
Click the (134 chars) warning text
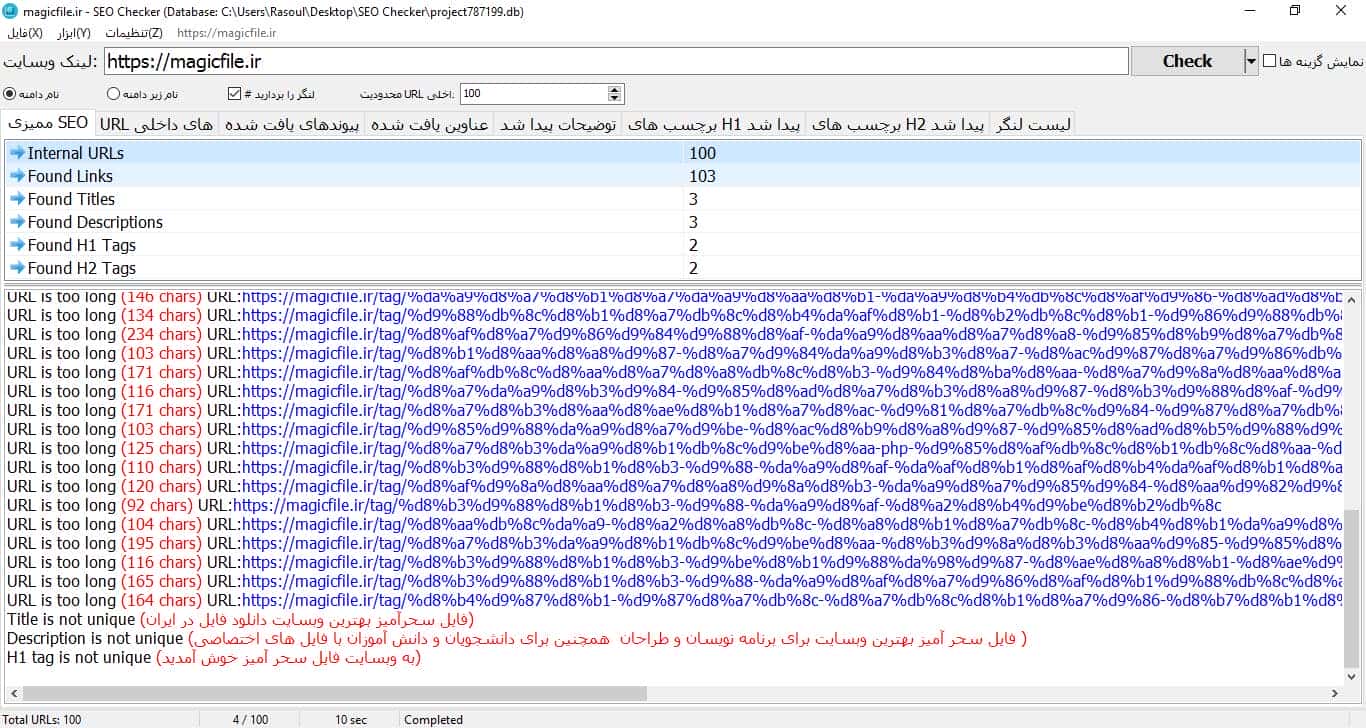click(x=161, y=315)
